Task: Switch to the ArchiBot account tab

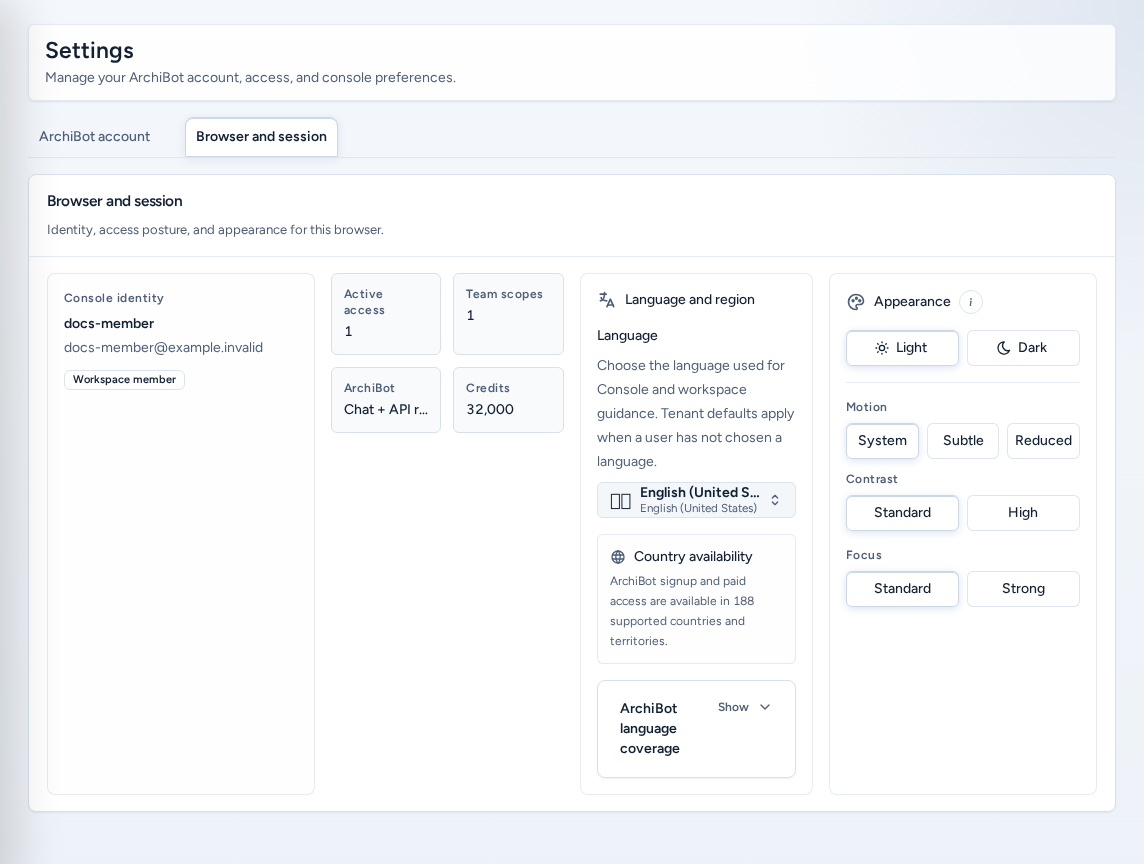Action: click(95, 136)
